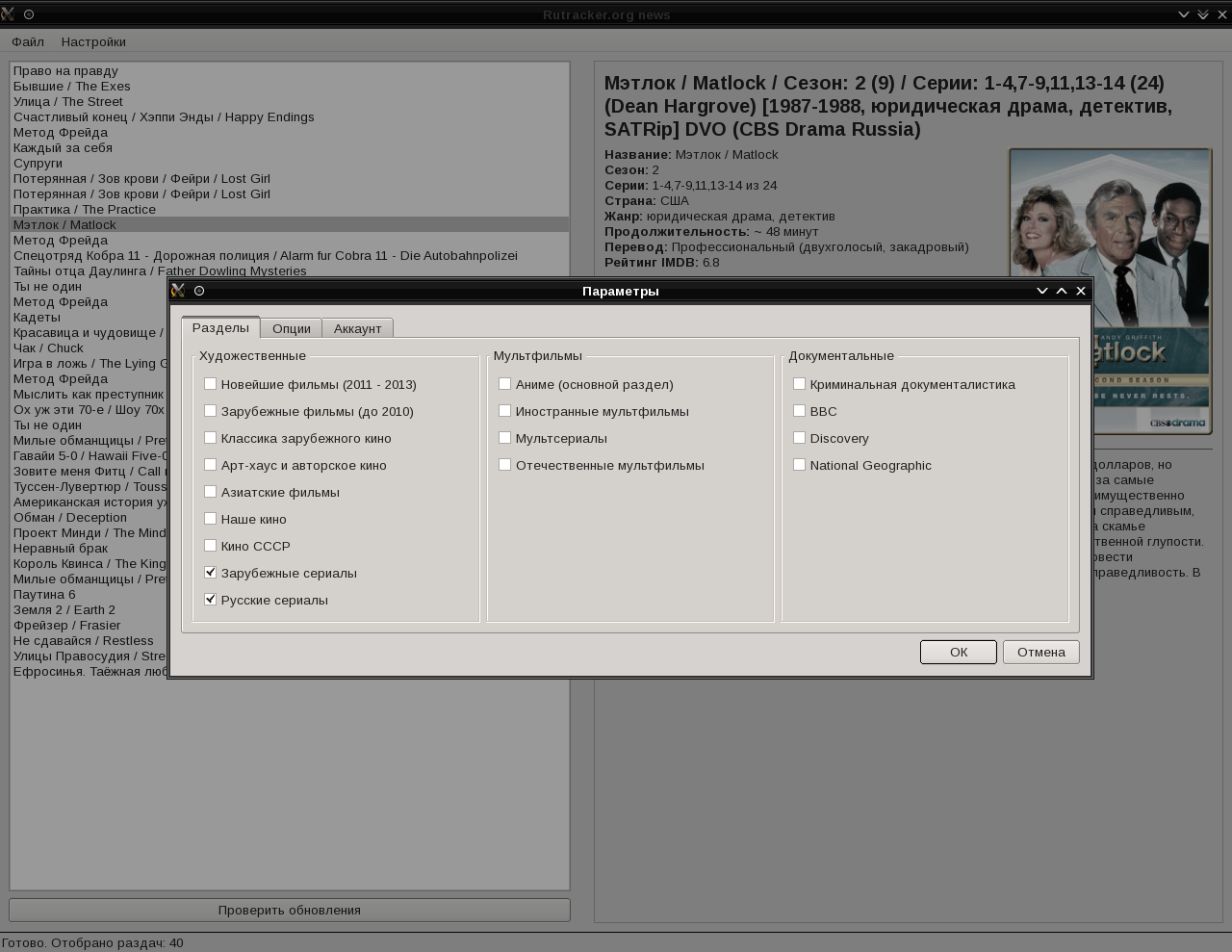Check the Наше кино option
The height and width of the screenshot is (952, 1232).
(x=210, y=518)
